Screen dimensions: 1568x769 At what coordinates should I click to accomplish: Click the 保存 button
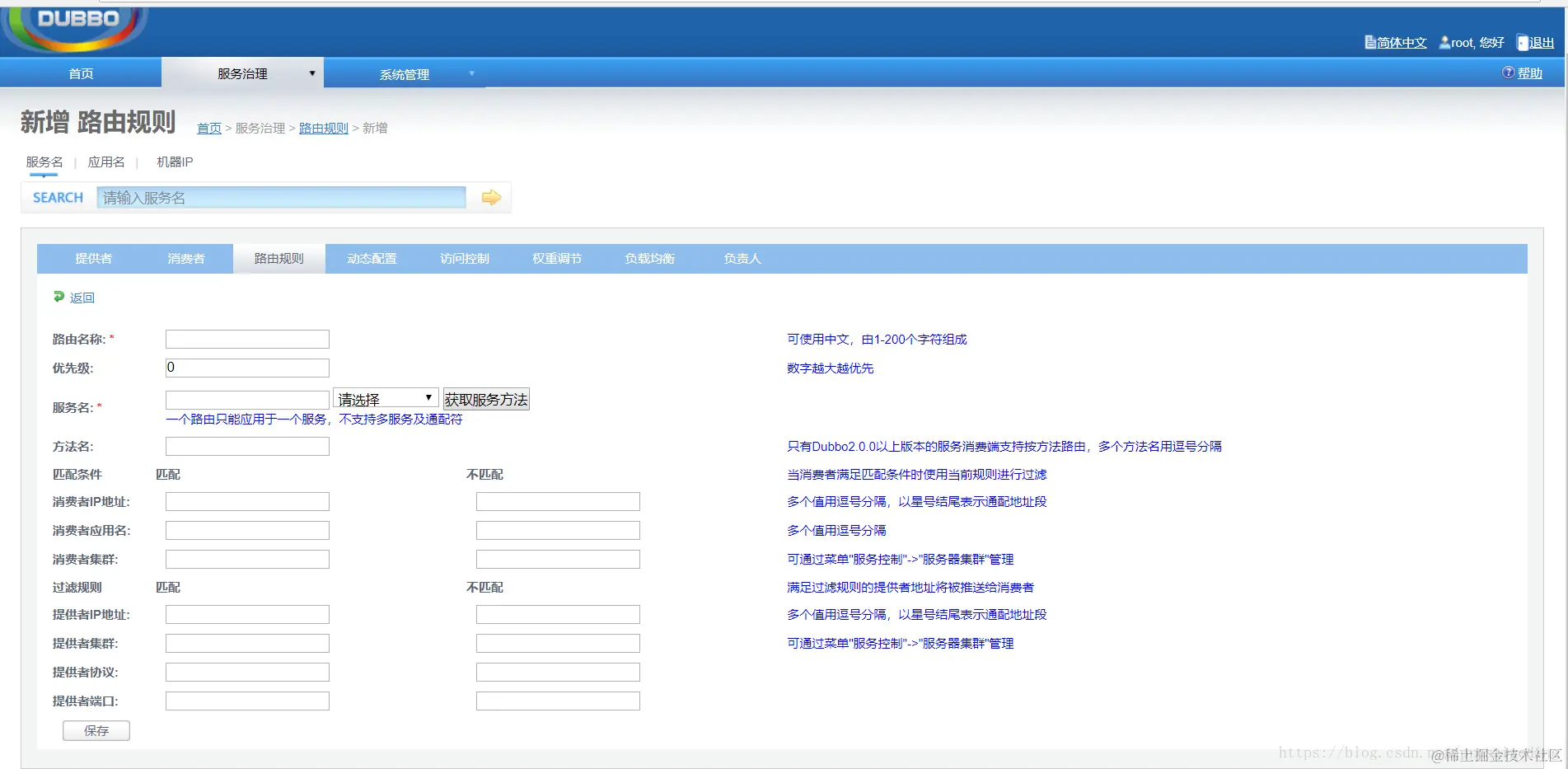[x=96, y=730]
